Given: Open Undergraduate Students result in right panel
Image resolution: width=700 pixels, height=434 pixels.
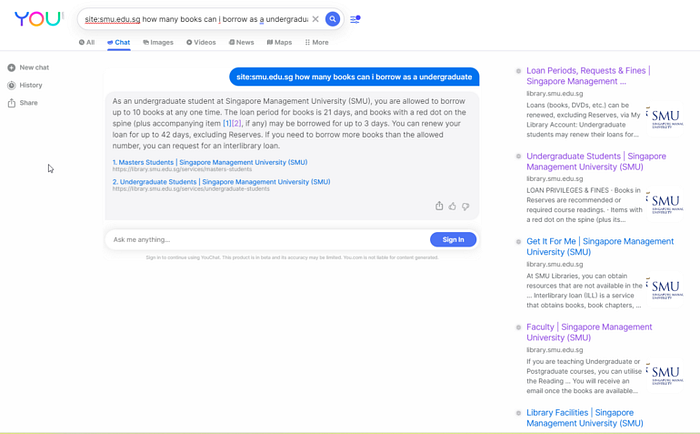Looking at the screenshot, I should [596, 162].
